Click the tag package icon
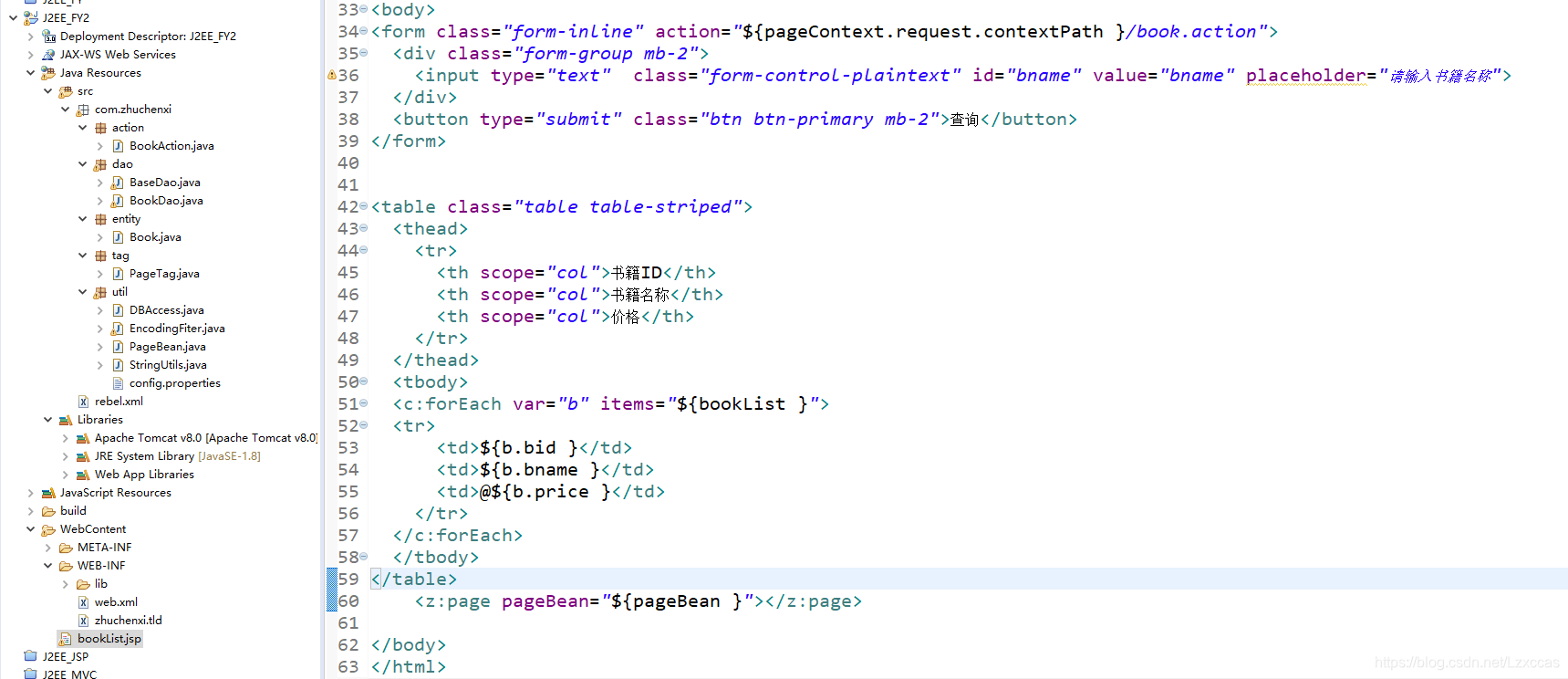Image resolution: width=1568 pixels, height=679 pixels. (100, 256)
